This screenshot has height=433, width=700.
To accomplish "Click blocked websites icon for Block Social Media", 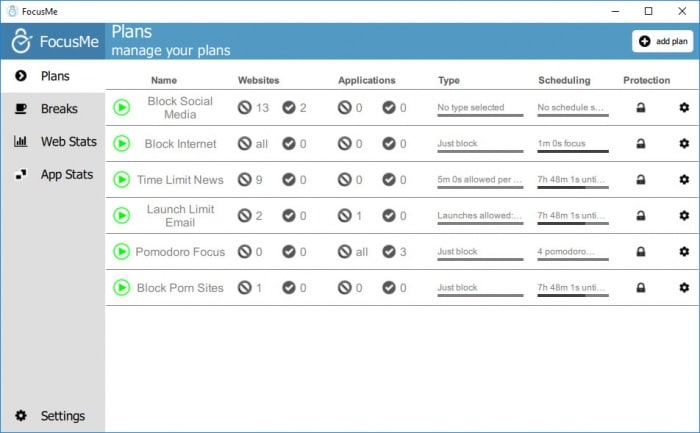I will click(245, 108).
